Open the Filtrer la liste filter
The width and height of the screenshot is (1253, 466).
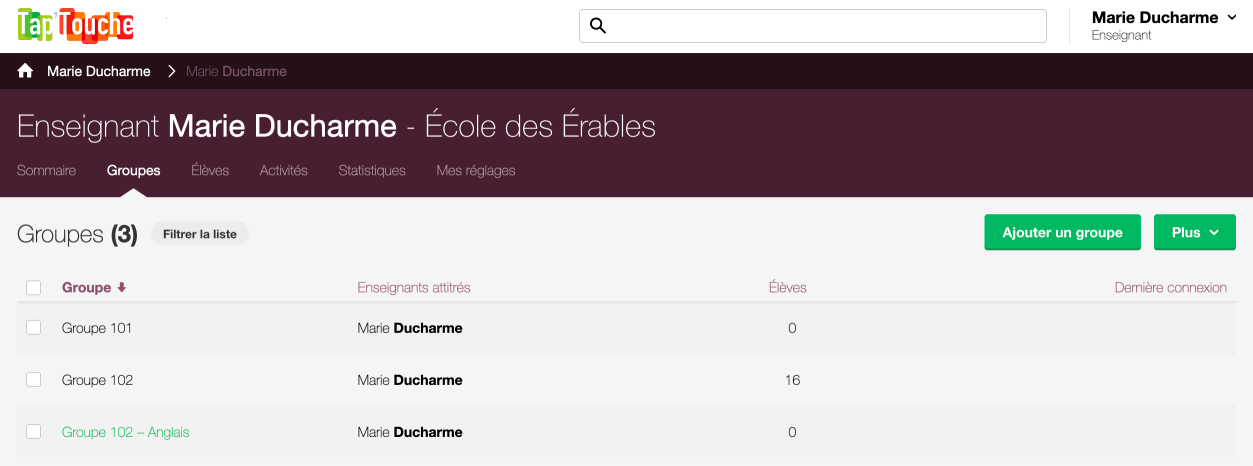coord(200,234)
